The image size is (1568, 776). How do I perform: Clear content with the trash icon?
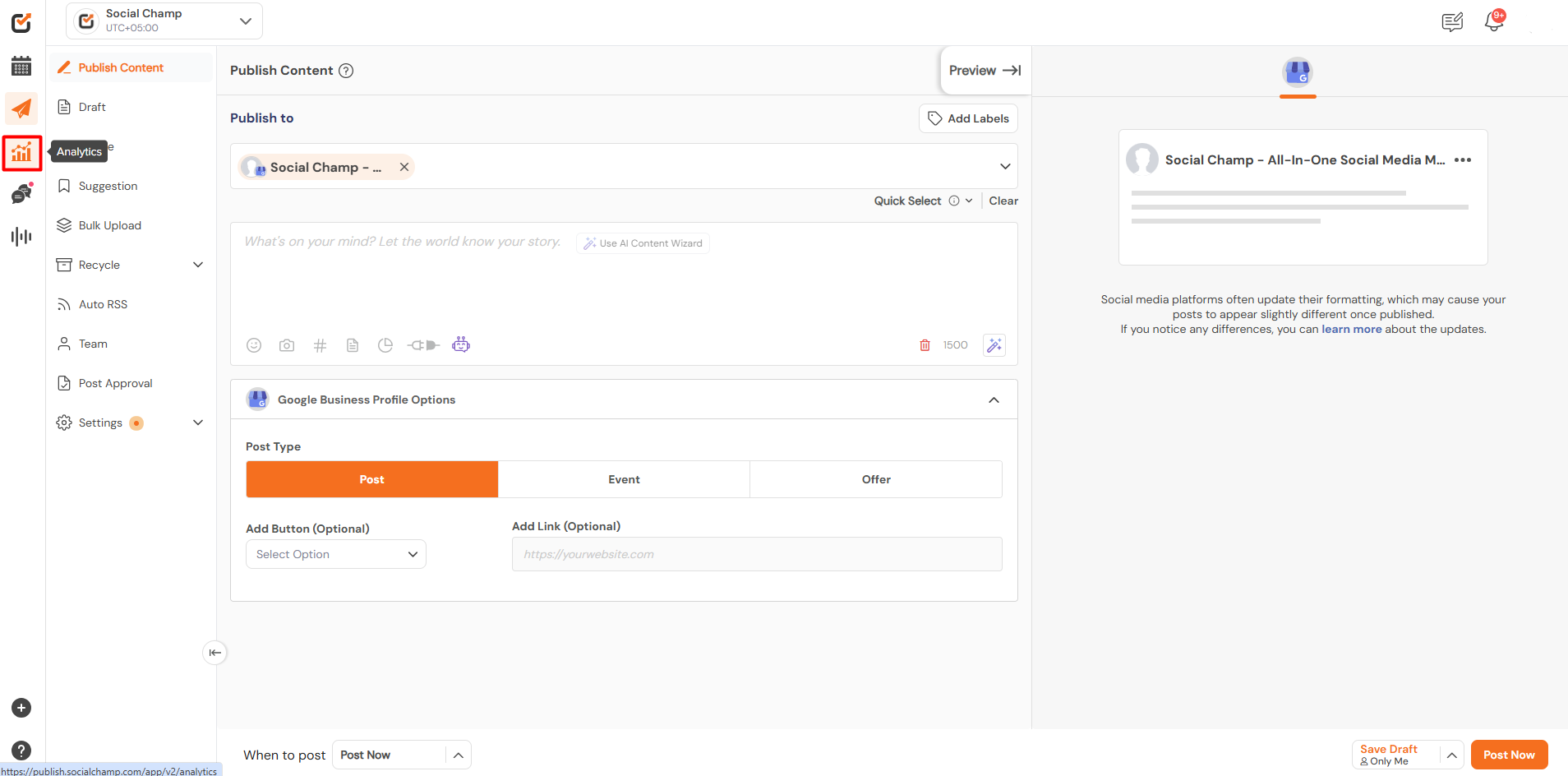(x=925, y=345)
